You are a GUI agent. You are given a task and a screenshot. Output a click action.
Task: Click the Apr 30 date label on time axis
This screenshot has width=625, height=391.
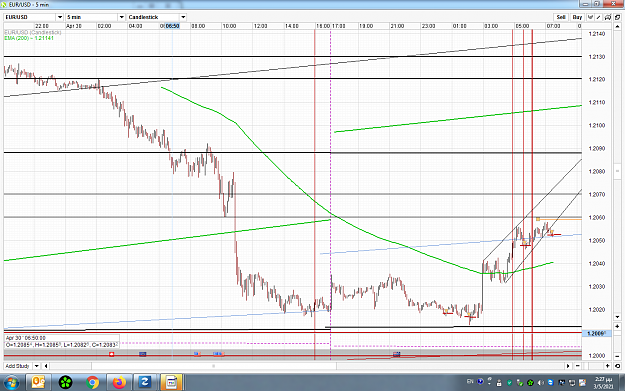pos(74,26)
